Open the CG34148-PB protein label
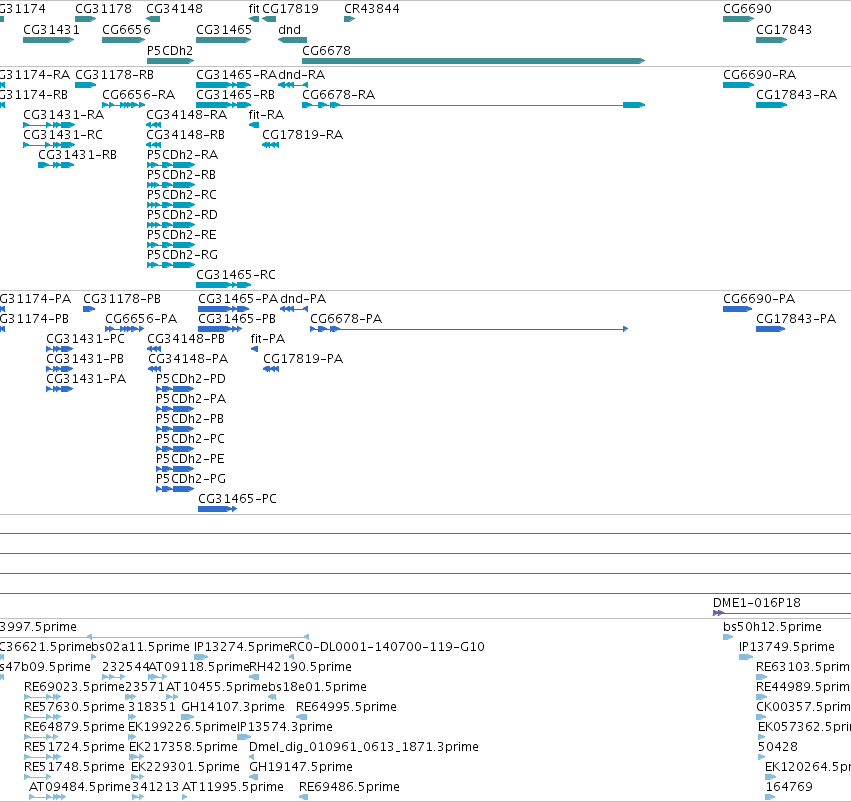 point(186,339)
